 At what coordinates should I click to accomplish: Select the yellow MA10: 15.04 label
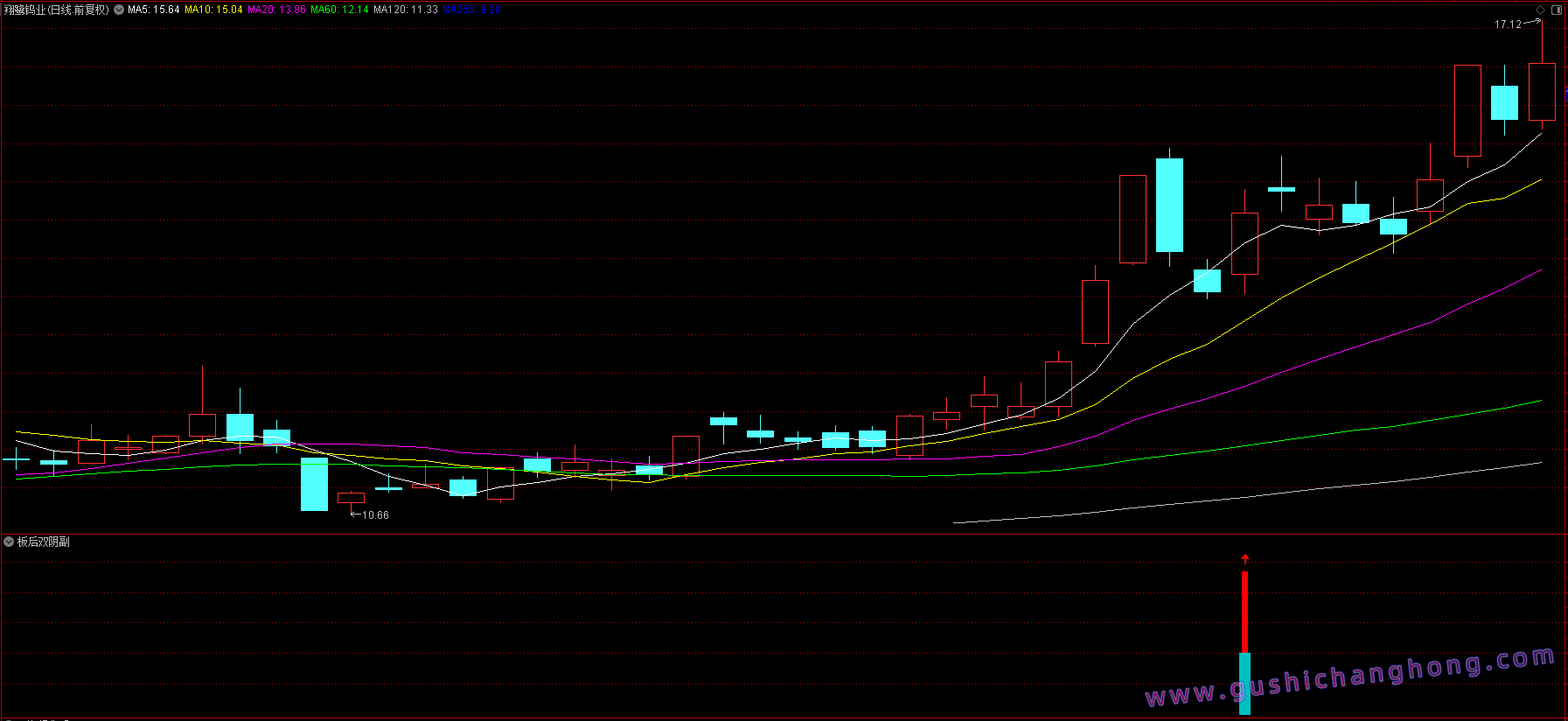213,10
